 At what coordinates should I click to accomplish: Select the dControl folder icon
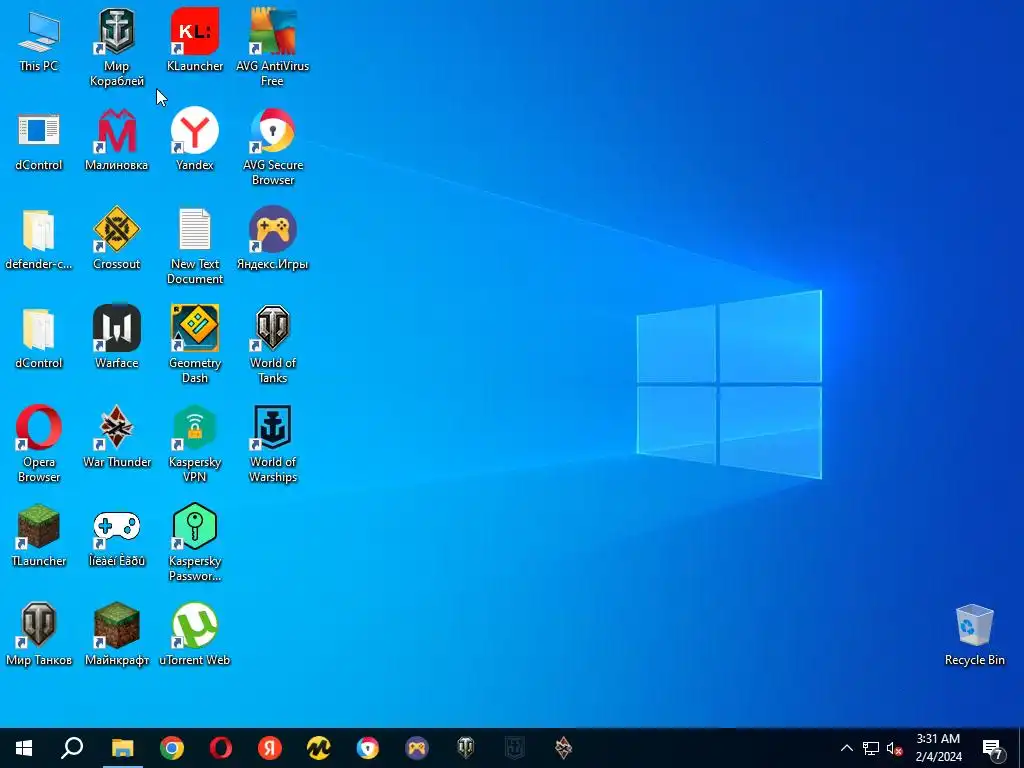[39, 339]
